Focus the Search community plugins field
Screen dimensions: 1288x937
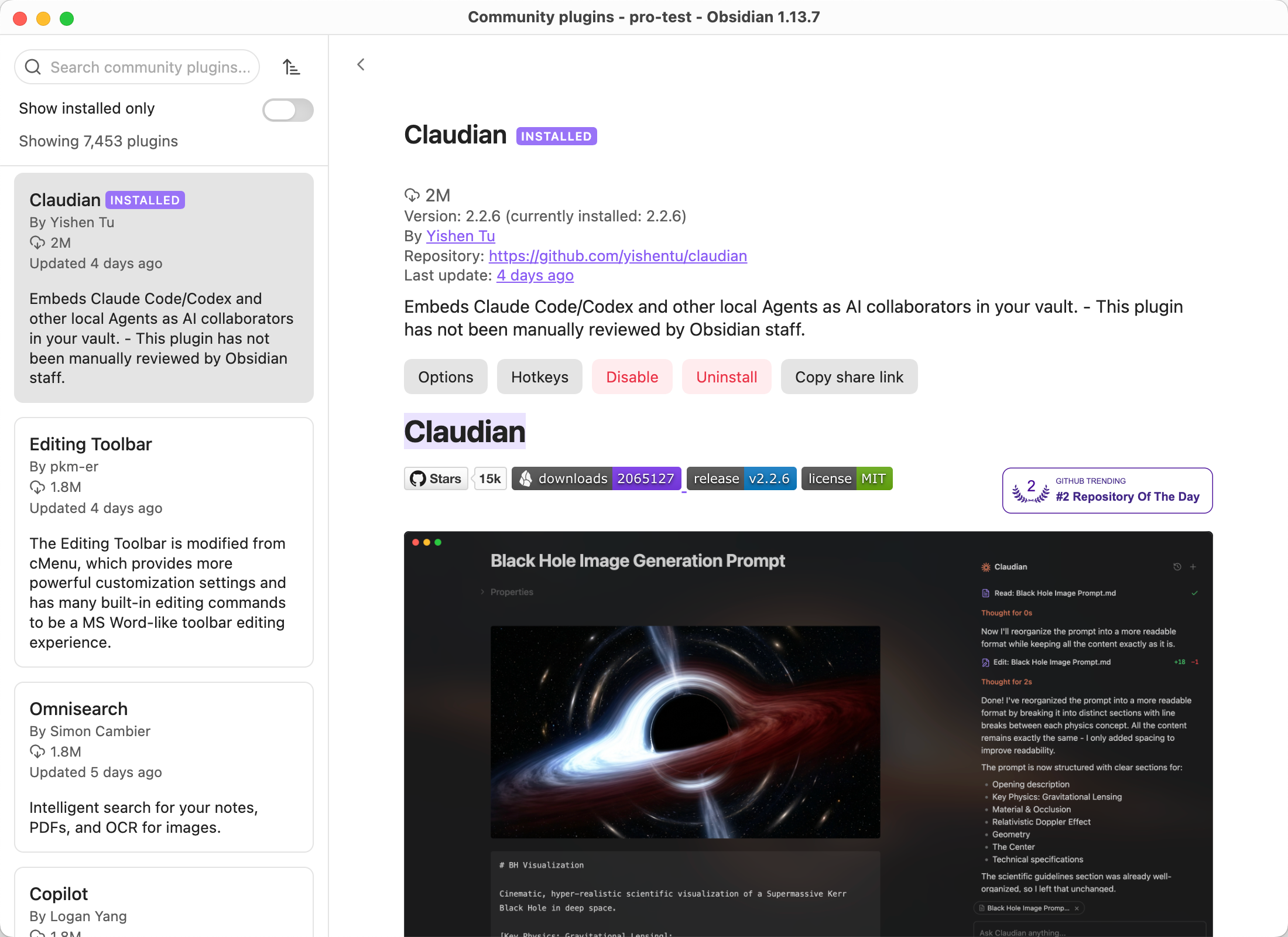click(137, 67)
